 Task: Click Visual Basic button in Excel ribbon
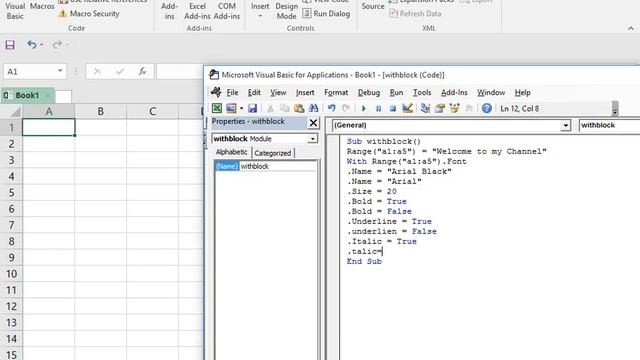[15, 11]
